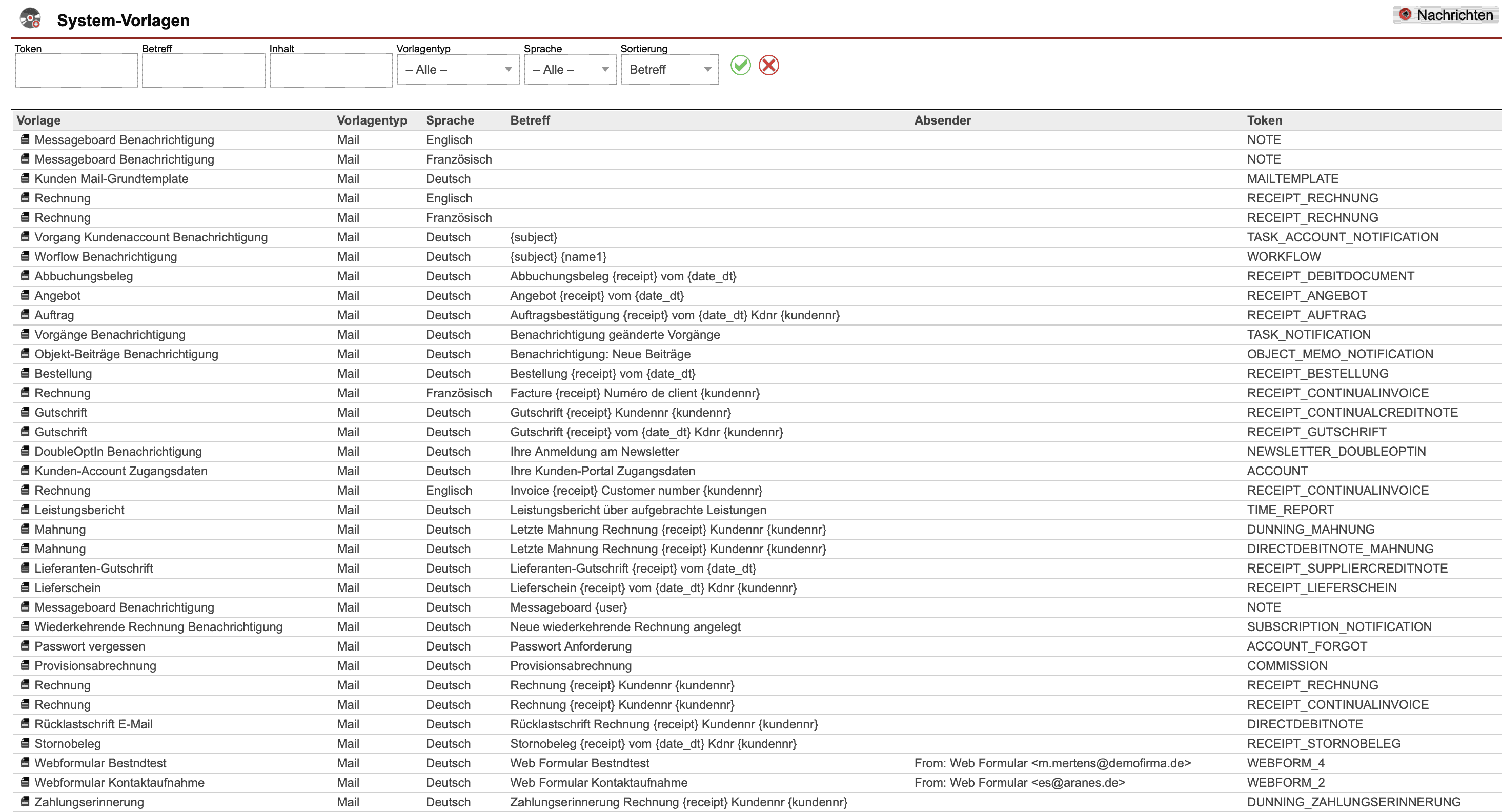Click the document icon beside Kunden Mail-Grundtemplate

click(25, 178)
